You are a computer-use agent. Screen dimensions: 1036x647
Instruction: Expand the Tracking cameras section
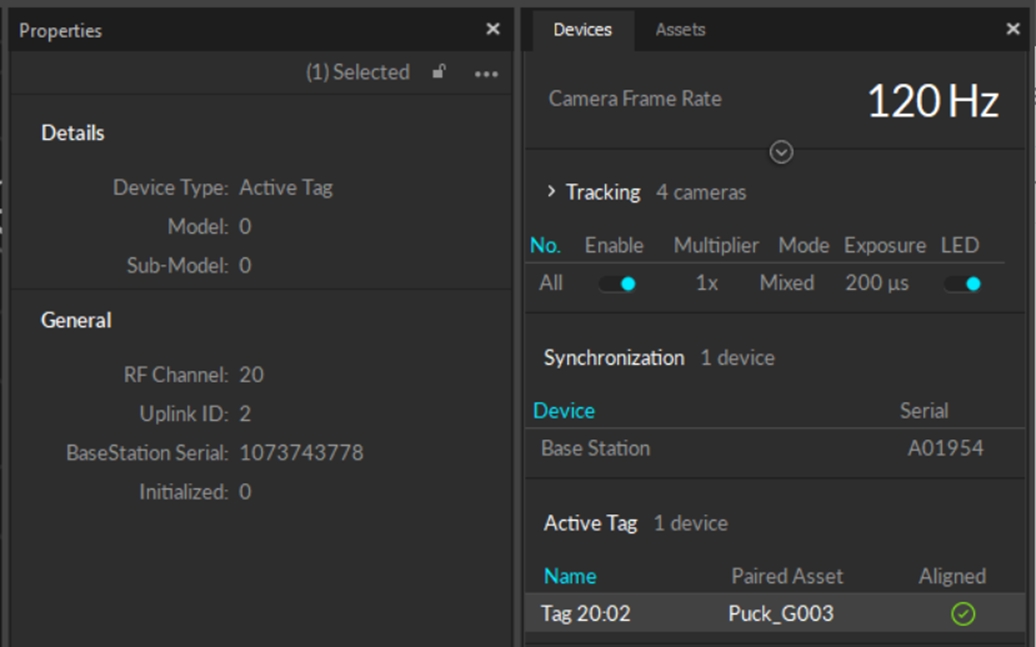[551, 192]
